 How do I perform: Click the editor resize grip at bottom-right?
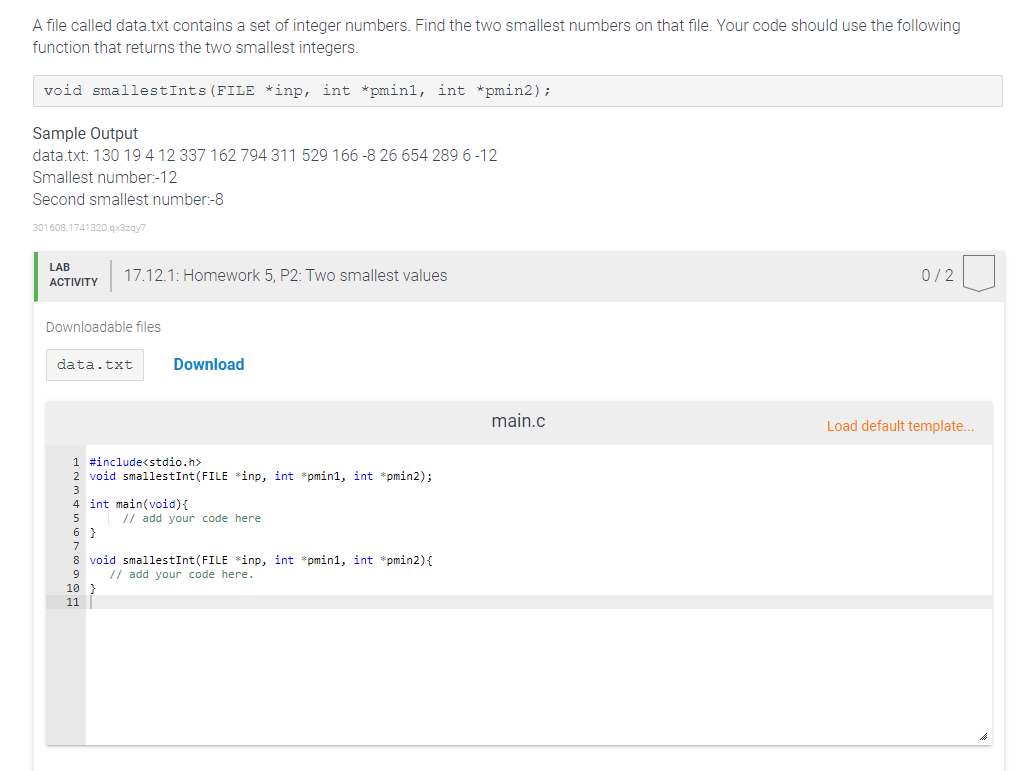tap(984, 736)
